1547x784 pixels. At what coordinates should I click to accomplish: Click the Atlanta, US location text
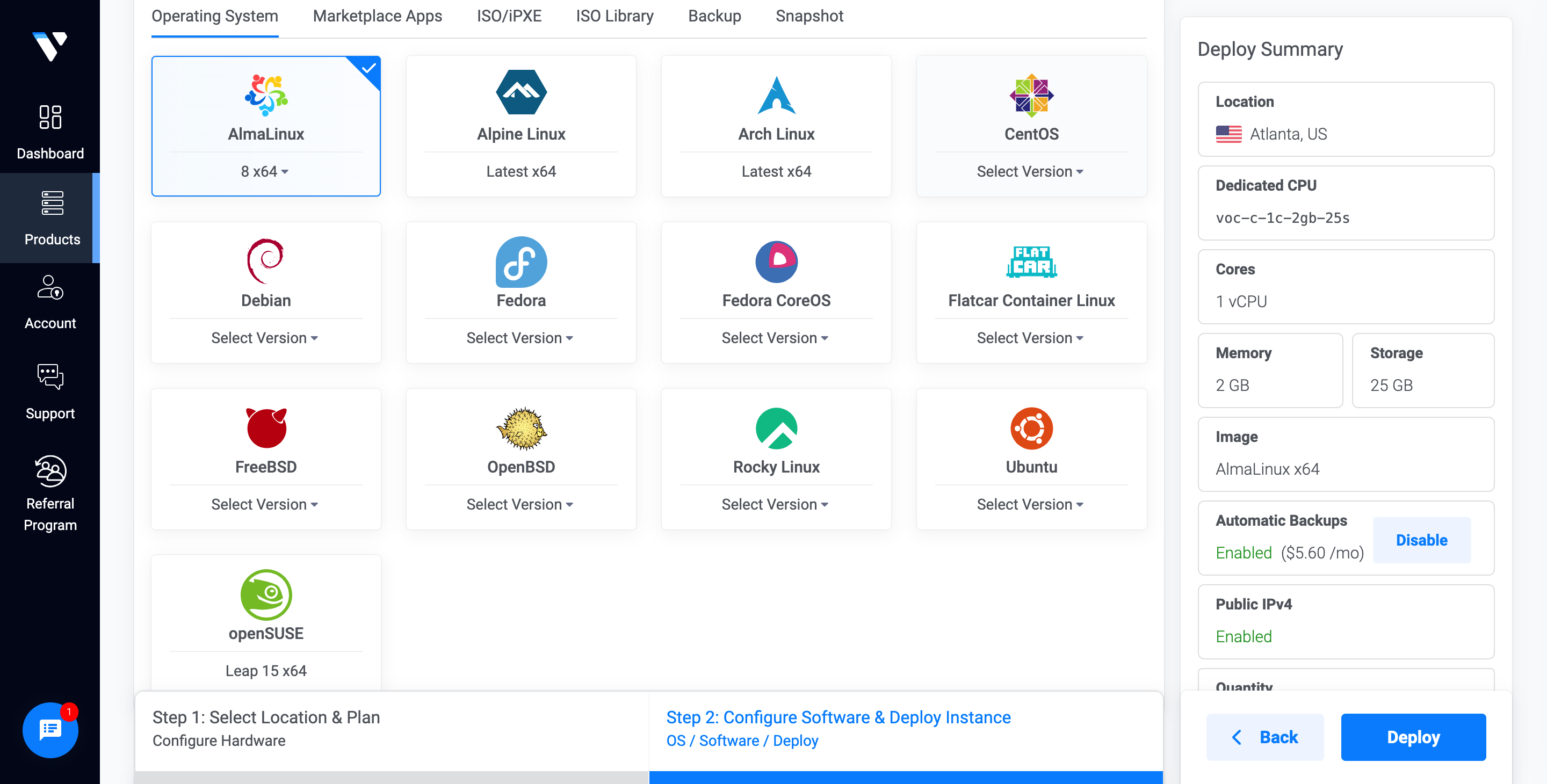click(x=1288, y=134)
